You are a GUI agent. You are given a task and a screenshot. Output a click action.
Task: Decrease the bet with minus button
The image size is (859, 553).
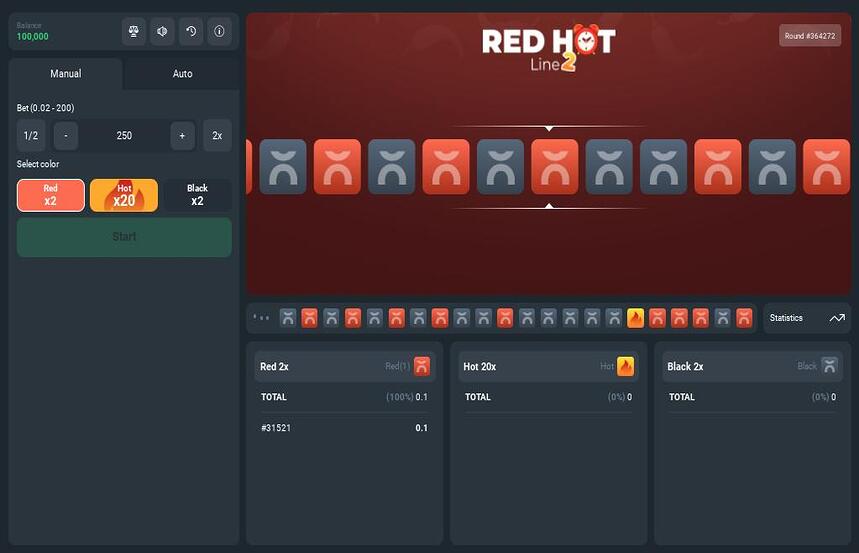point(66,135)
